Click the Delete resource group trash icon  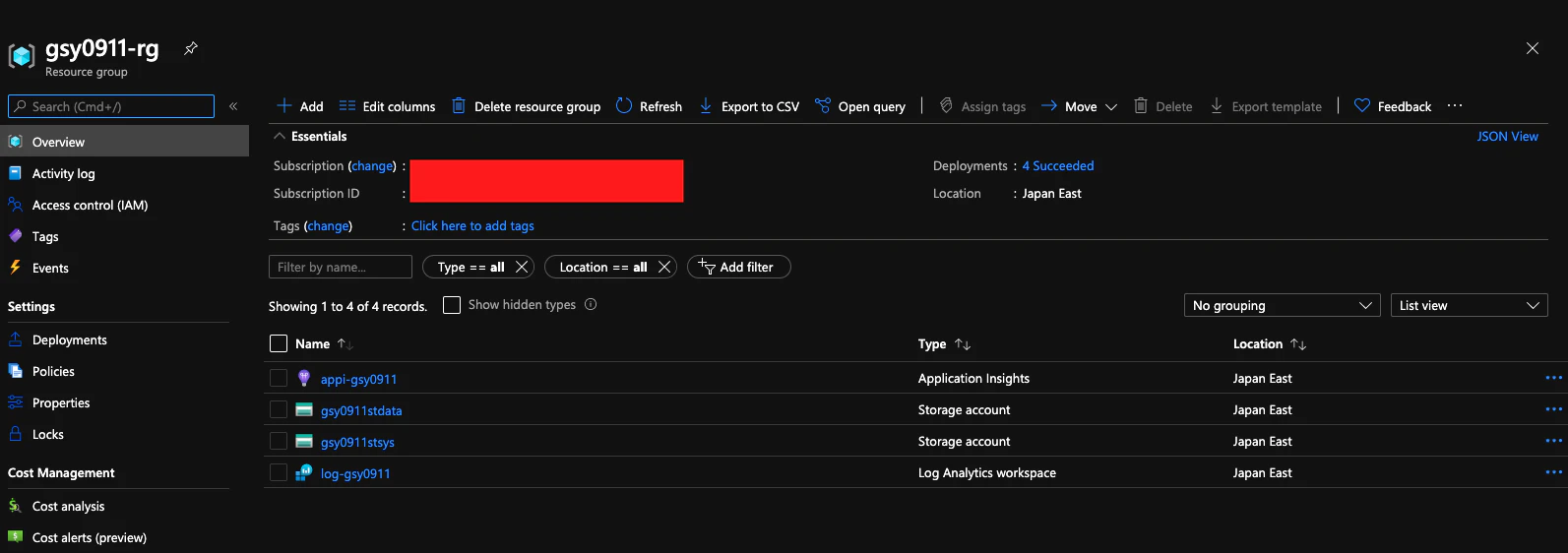pos(459,105)
